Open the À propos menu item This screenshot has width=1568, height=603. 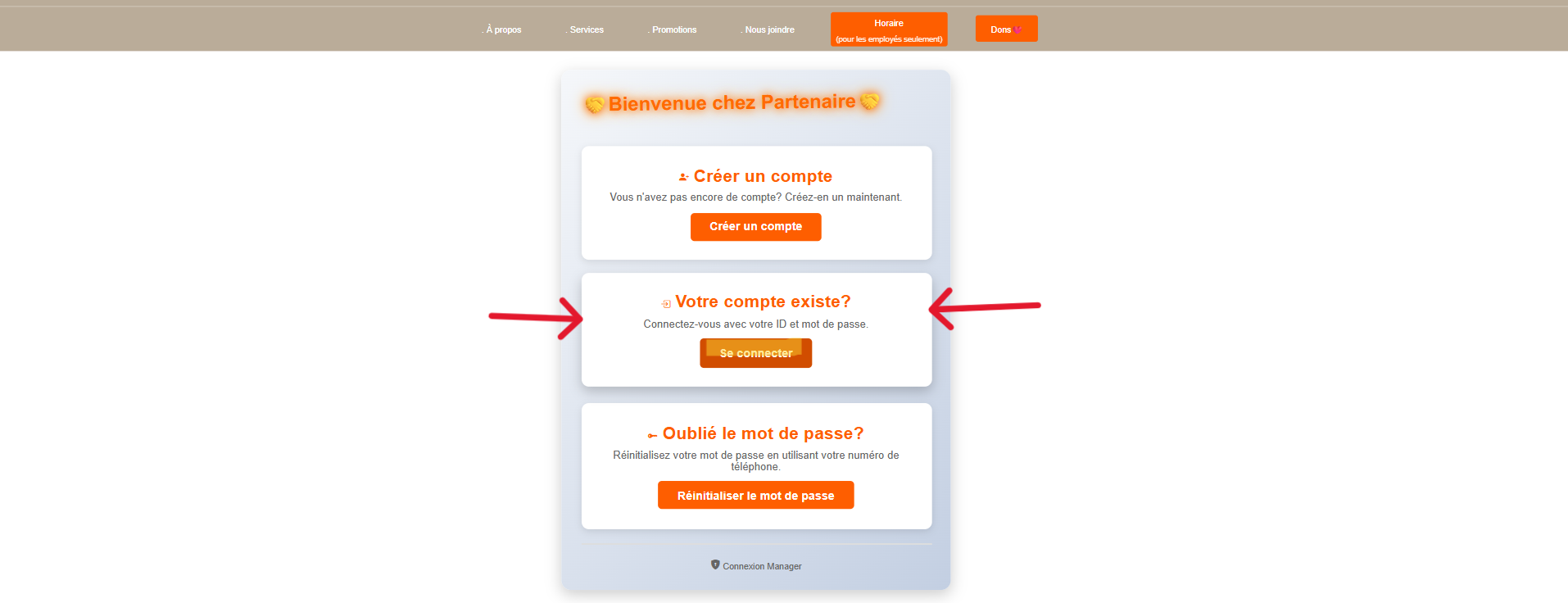coord(501,29)
